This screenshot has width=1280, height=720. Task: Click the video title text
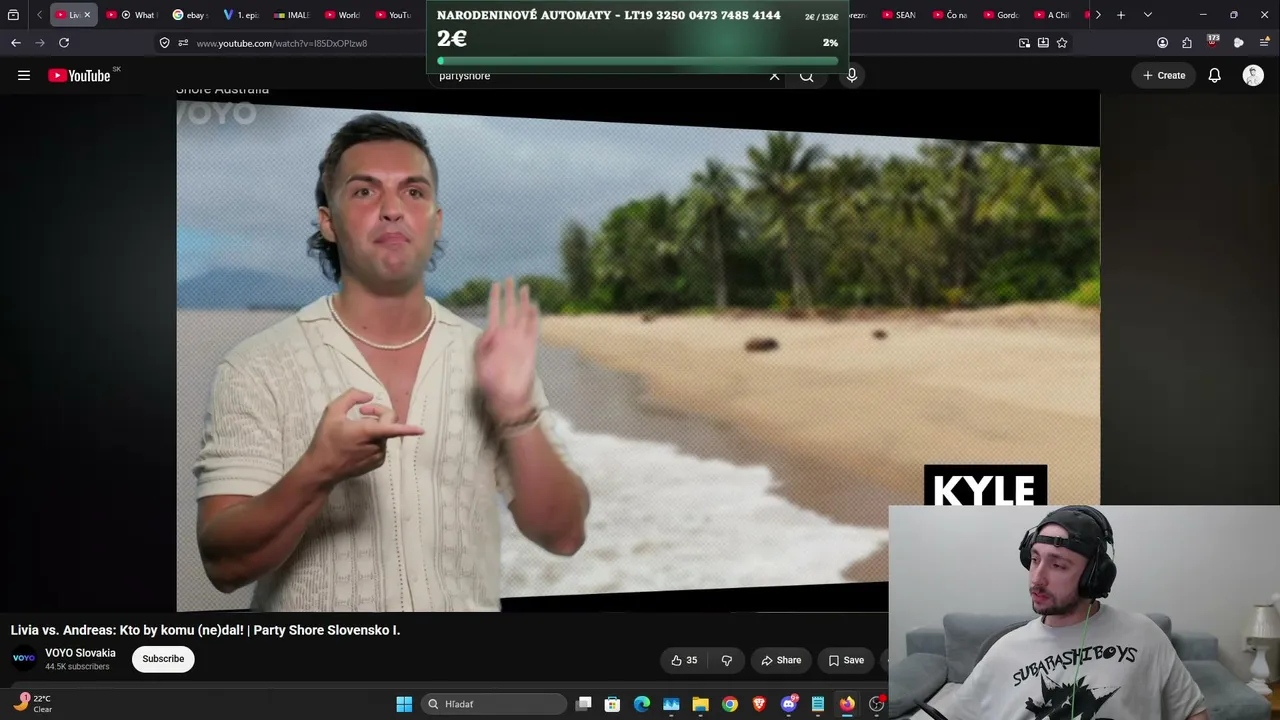tap(205, 630)
